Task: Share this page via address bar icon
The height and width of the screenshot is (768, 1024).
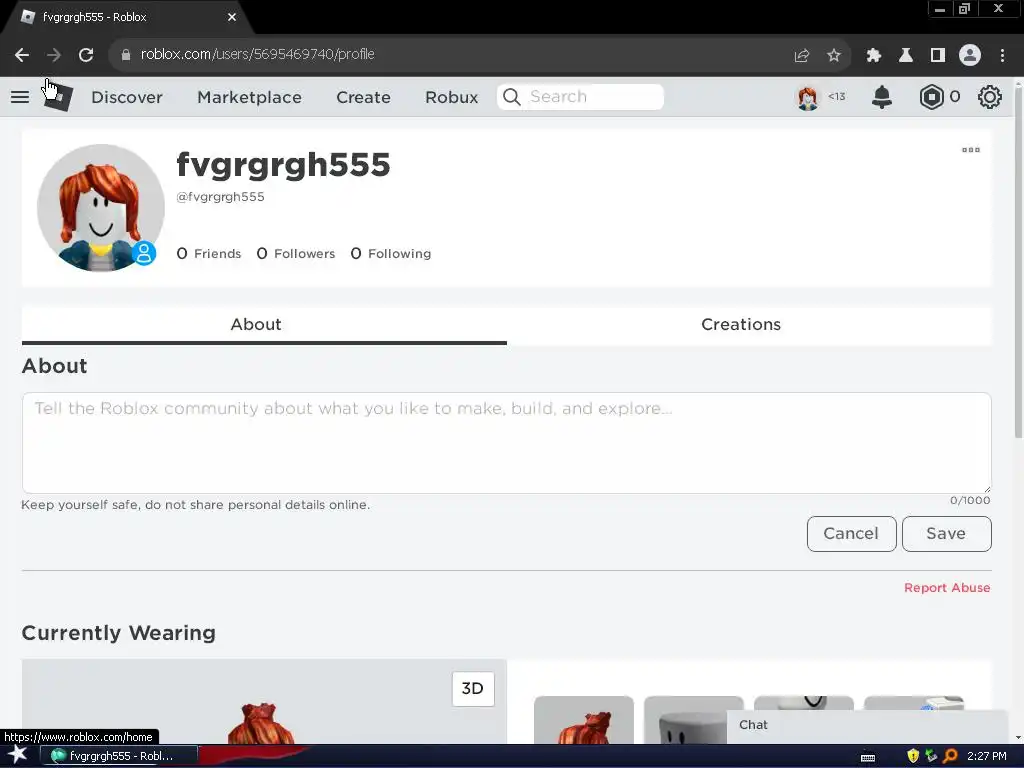Action: pyautogui.click(x=801, y=56)
